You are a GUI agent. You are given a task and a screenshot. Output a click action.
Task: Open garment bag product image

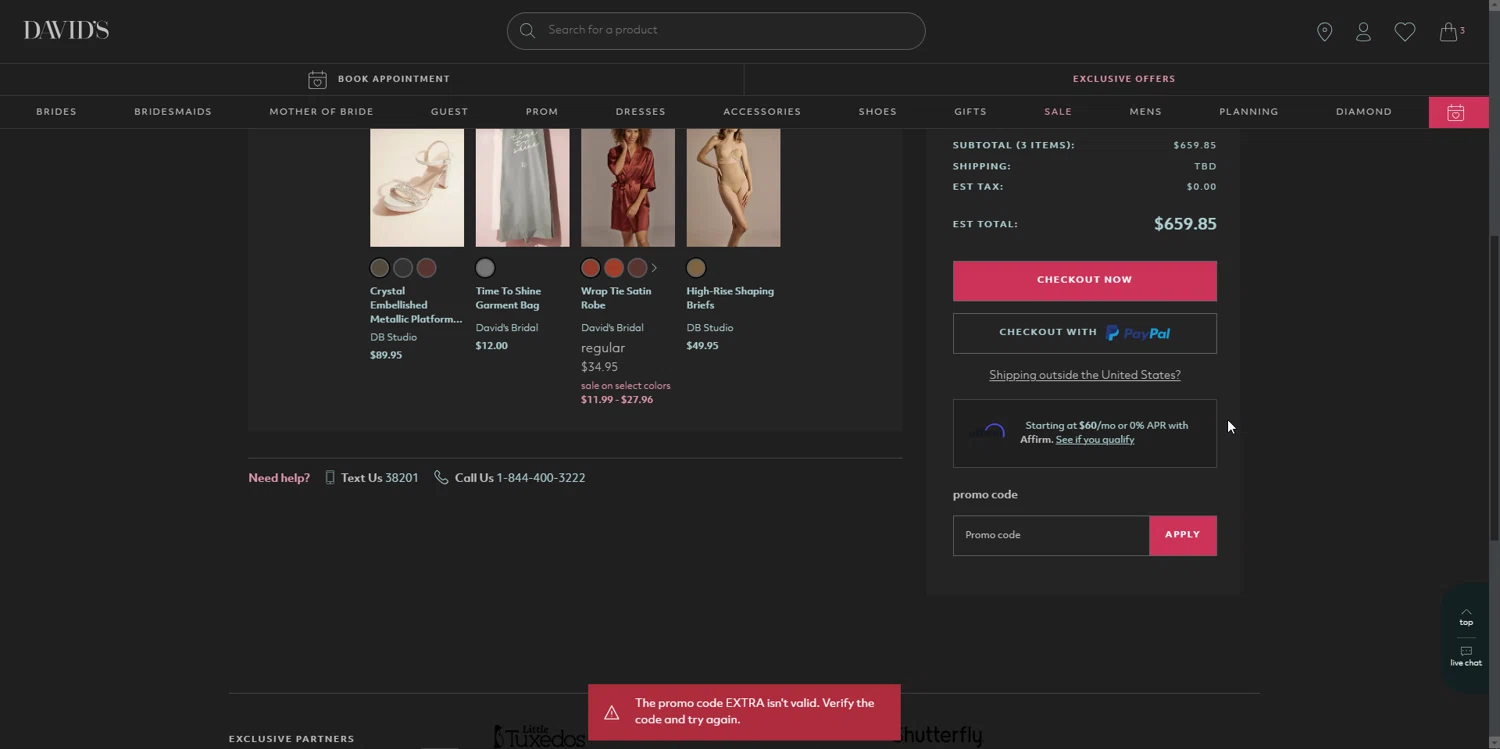pyautogui.click(x=522, y=188)
